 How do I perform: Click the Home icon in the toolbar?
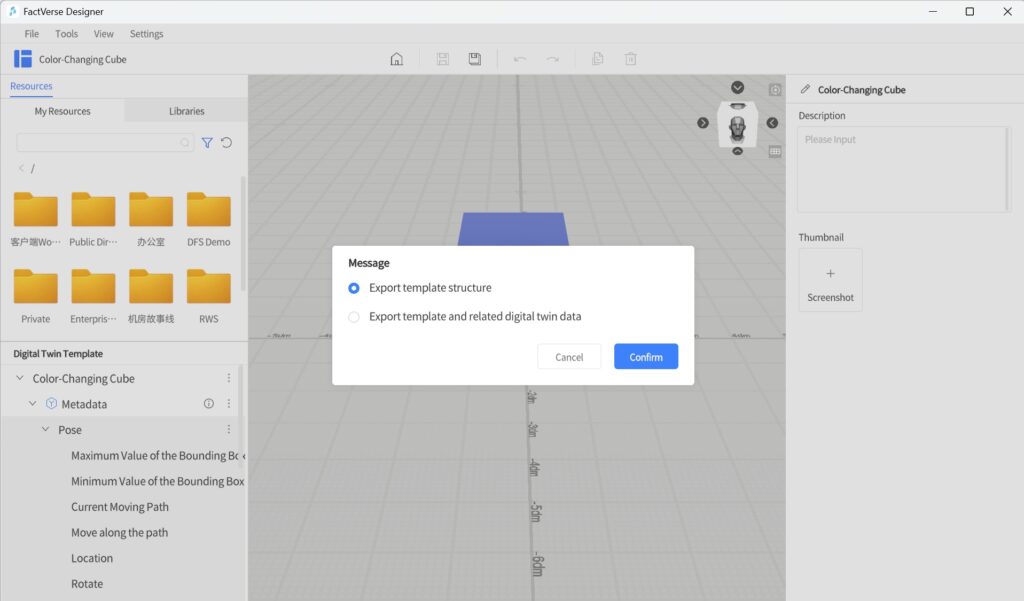click(397, 59)
